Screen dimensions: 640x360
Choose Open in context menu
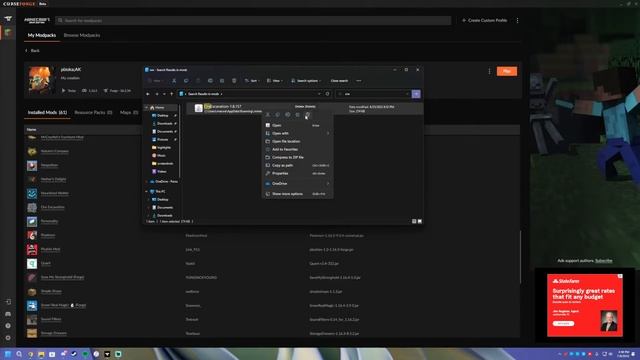(297, 125)
